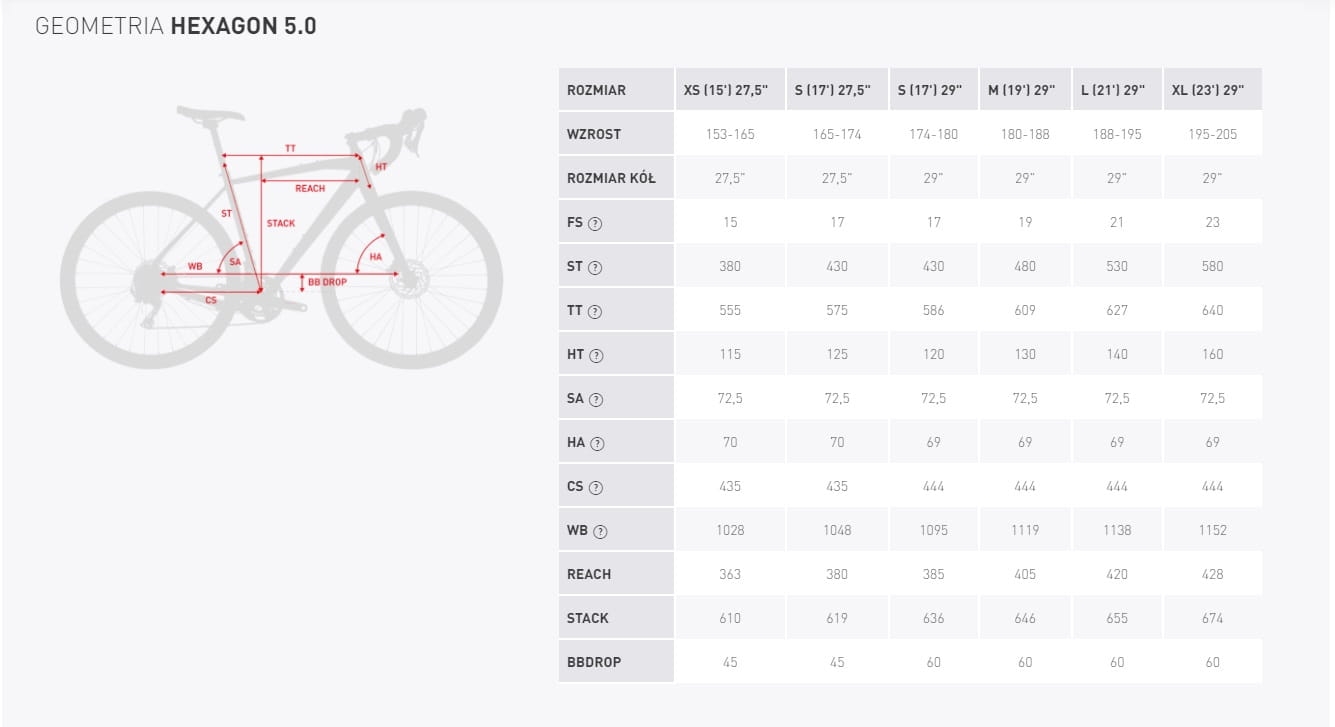Image resolution: width=1335 pixels, height=727 pixels.
Task: Click the question mark beside HA
Action: (x=598, y=443)
